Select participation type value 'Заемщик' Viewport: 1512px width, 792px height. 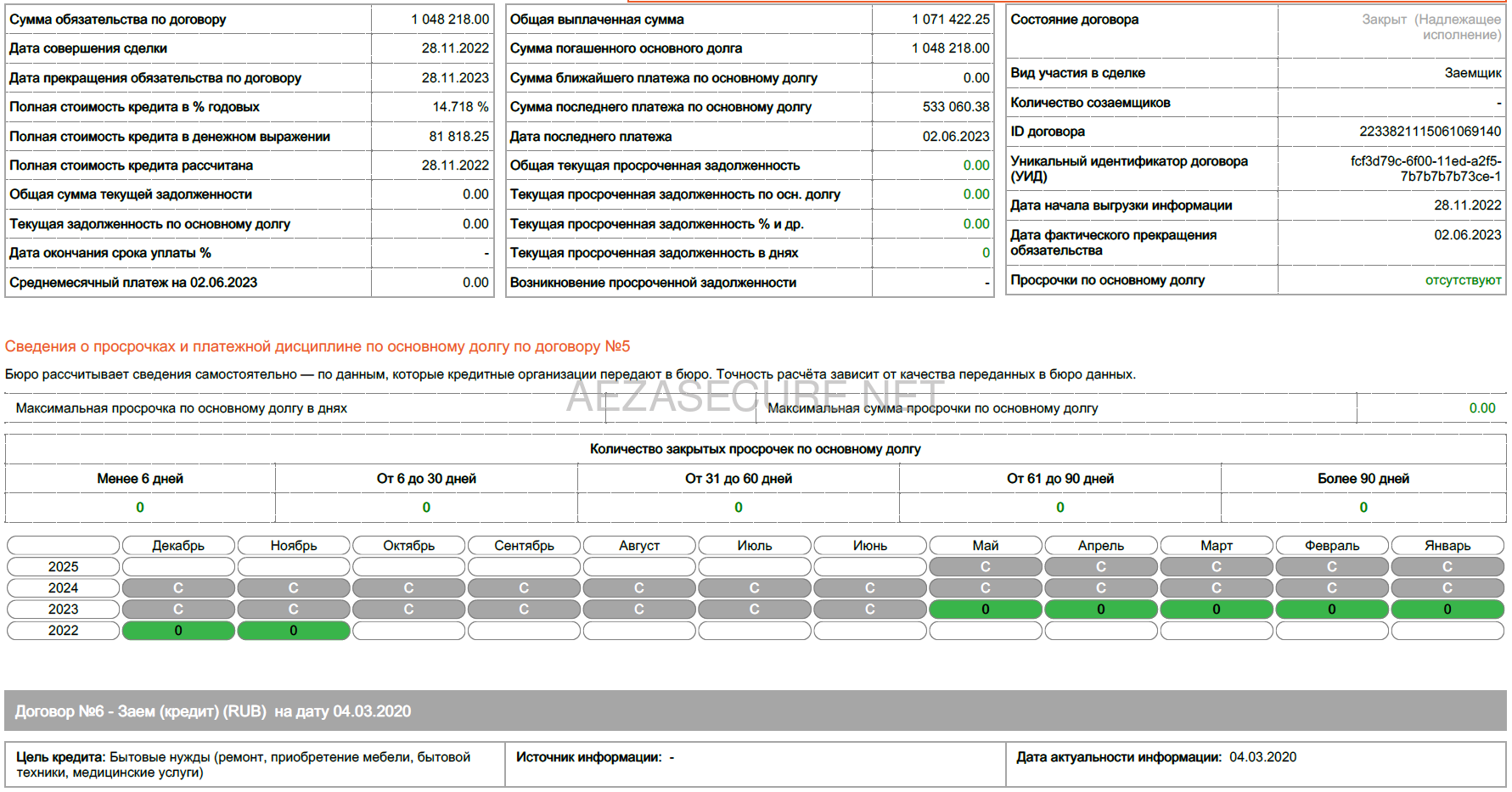click(1473, 73)
